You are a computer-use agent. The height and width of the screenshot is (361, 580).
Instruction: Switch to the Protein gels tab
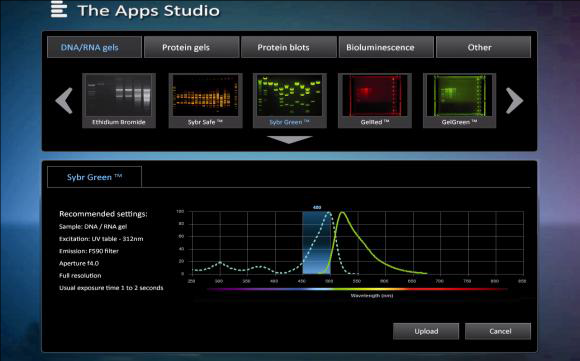pos(192,47)
